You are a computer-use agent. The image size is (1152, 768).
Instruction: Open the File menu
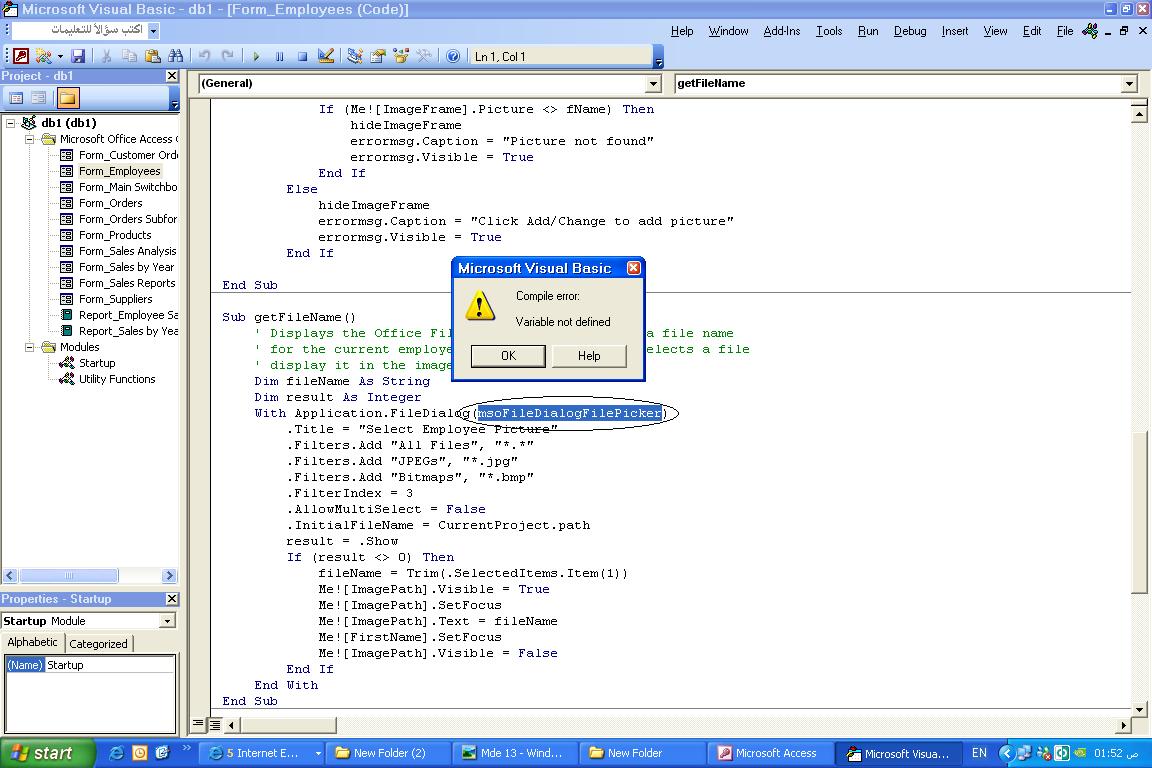[1065, 31]
